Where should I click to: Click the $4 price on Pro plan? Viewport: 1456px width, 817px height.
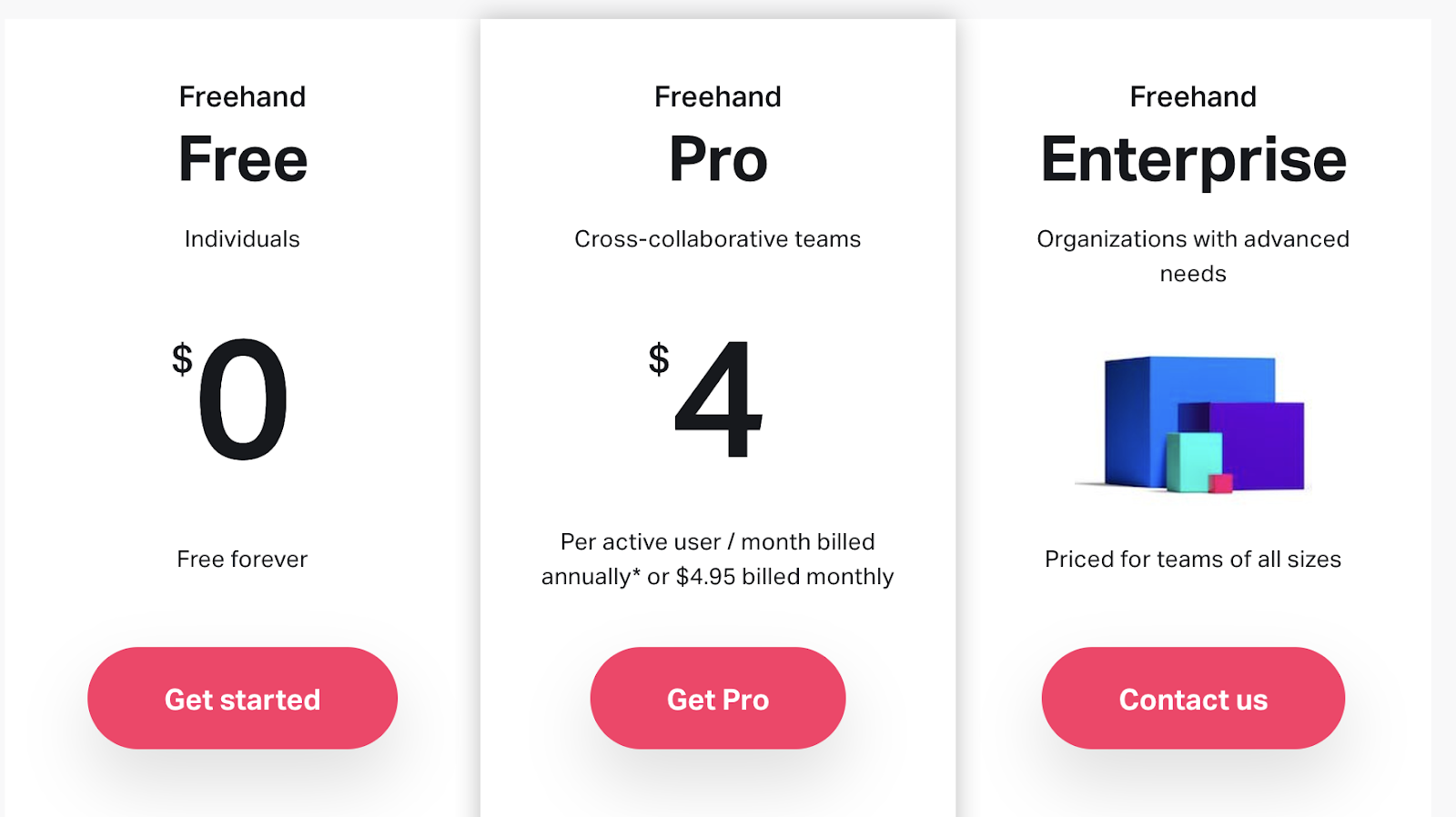pyautogui.click(x=719, y=398)
